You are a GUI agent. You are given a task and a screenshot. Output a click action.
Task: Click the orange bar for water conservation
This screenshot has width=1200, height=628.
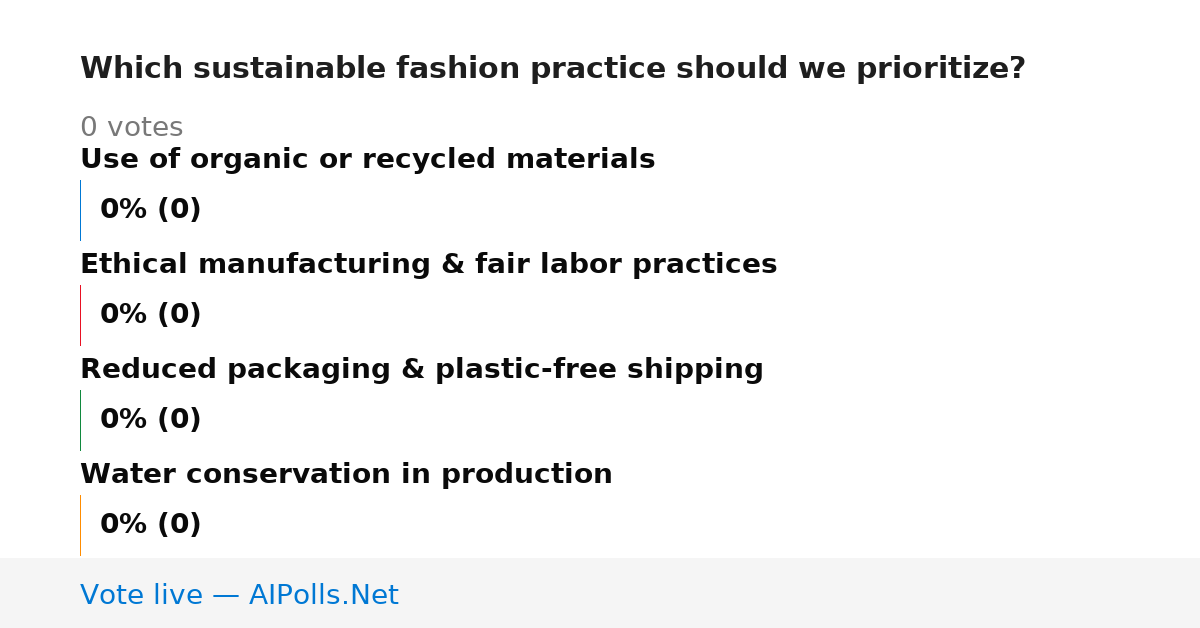80,525
